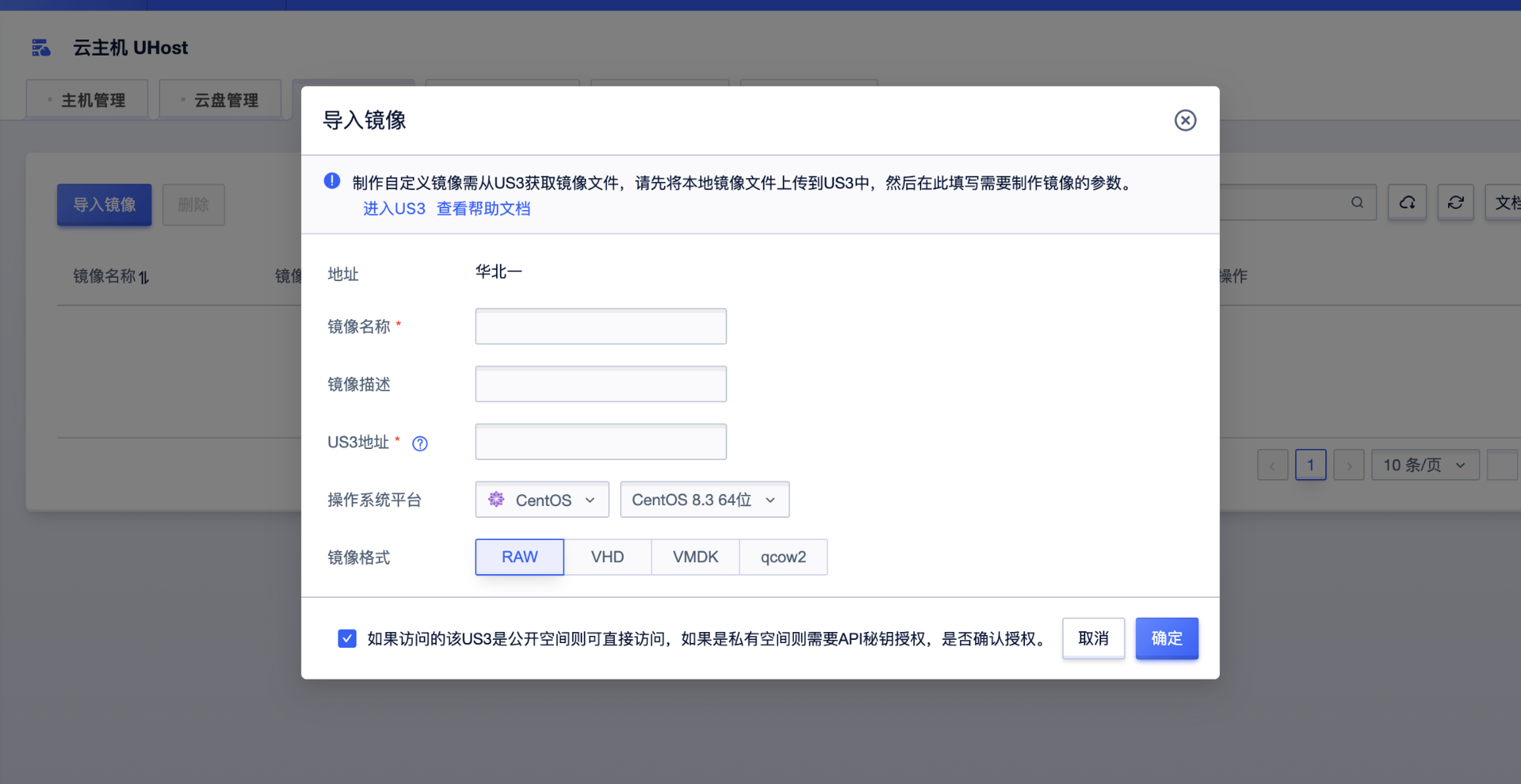
Task: Click the 云主机 UHost logo icon
Action: (x=41, y=48)
